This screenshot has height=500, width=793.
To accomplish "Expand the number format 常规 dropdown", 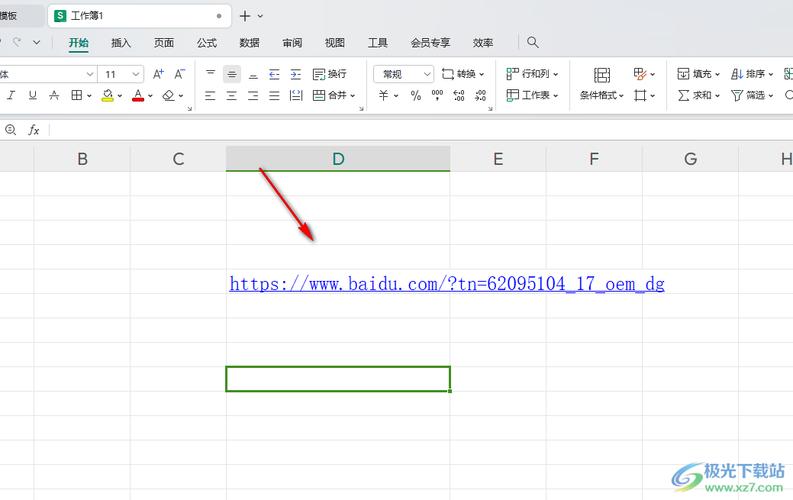I will click(427, 74).
